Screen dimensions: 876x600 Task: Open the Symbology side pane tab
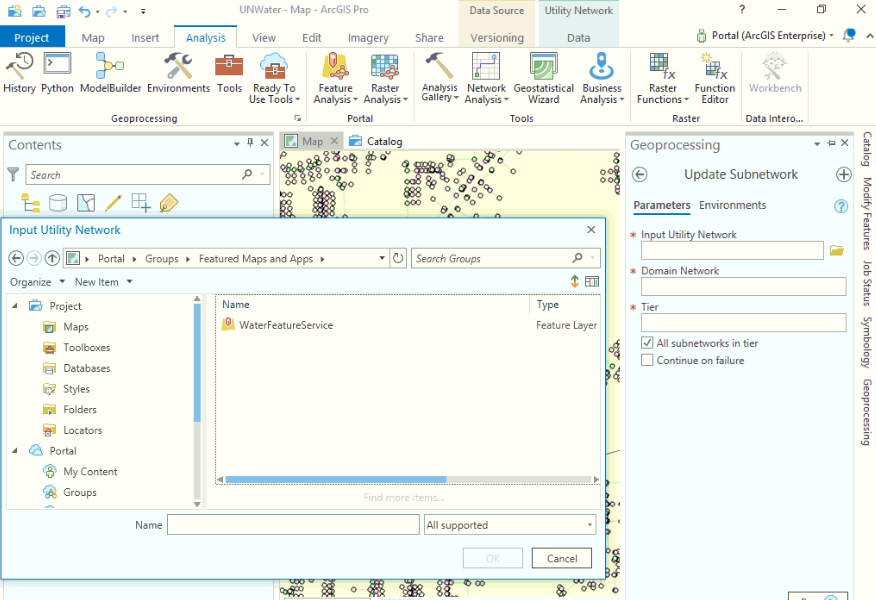(x=867, y=342)
